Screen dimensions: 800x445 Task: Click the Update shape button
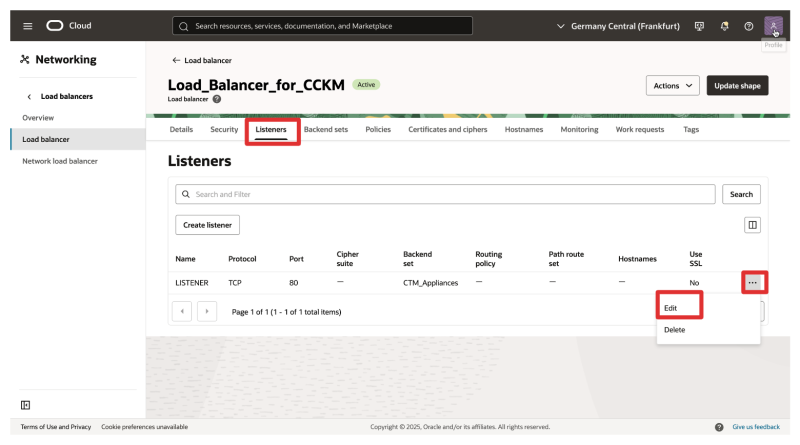point(737,86)
